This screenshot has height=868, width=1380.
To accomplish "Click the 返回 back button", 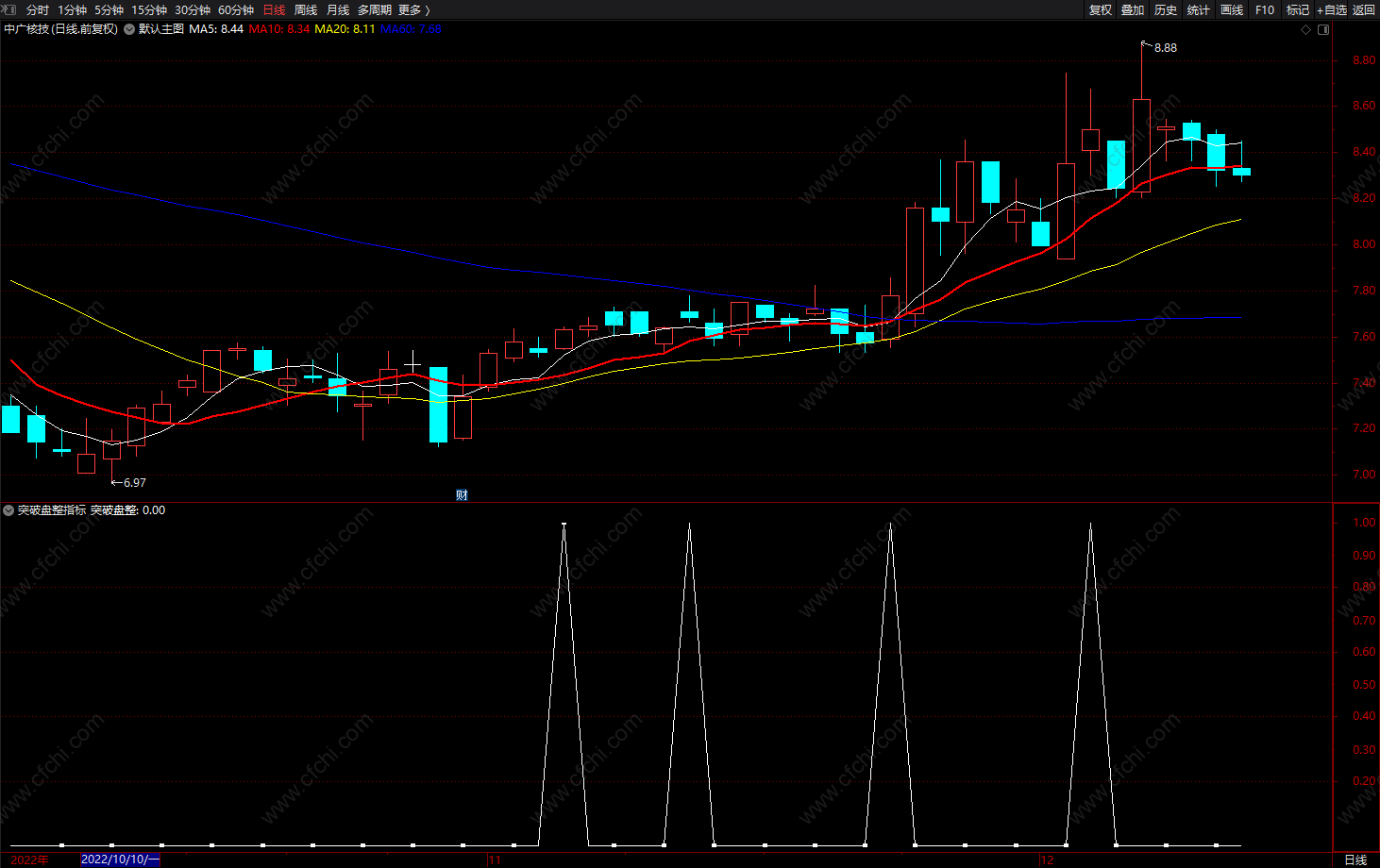I will 1364,9.
